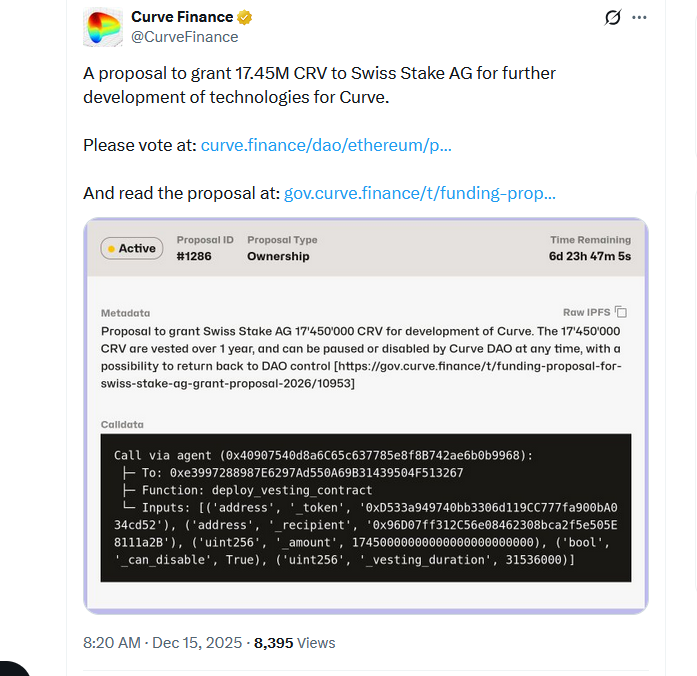
Task: Open the gov.curve.finance funding proposal link
Action: pyautogui.click(x=420, y=193)
